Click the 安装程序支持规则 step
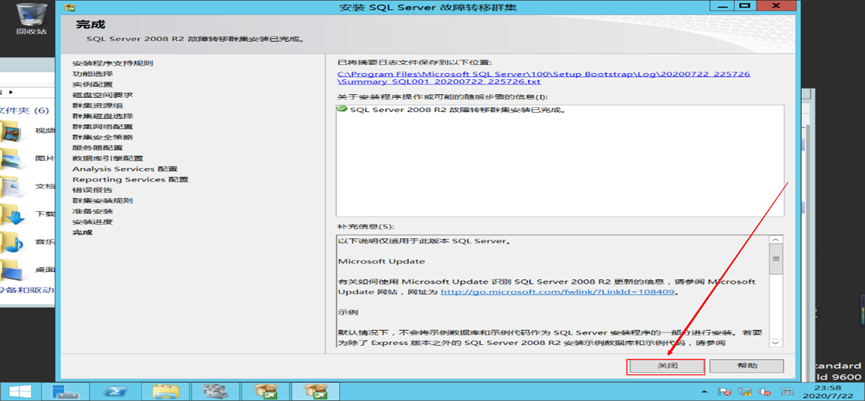Image resolution: width=865 pixels, height=401 pixels. pos(113,63)
